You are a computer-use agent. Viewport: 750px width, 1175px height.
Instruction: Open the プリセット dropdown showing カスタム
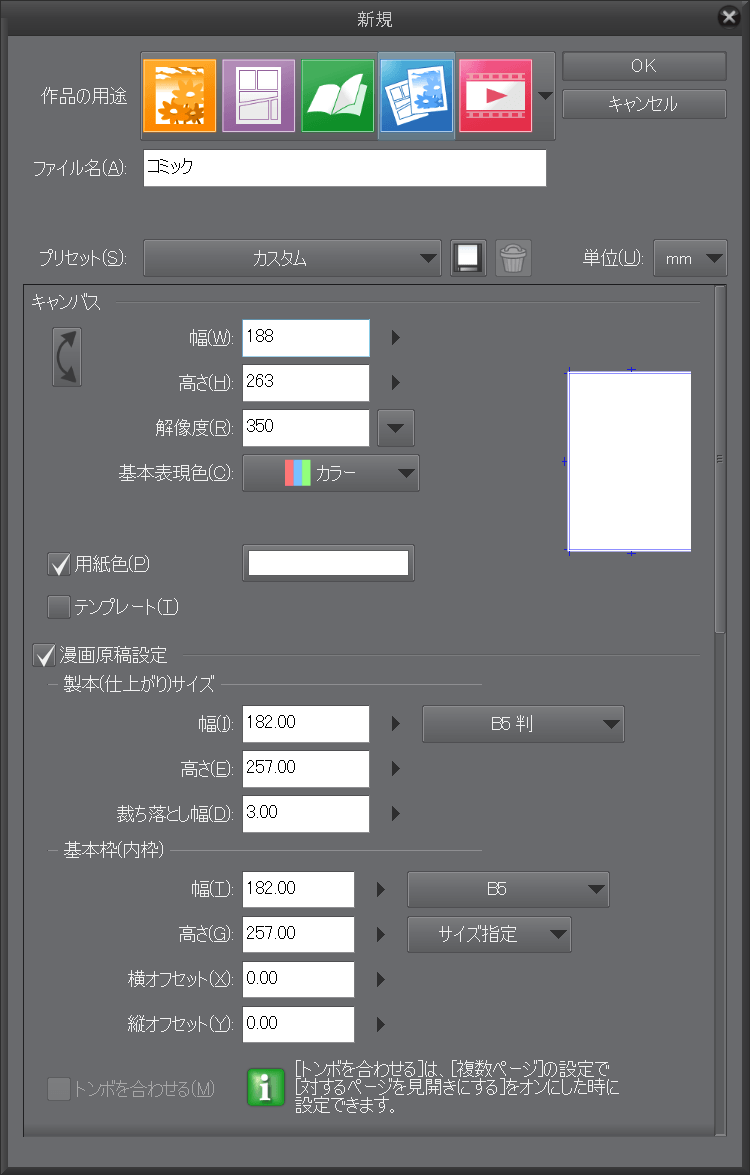292,258
